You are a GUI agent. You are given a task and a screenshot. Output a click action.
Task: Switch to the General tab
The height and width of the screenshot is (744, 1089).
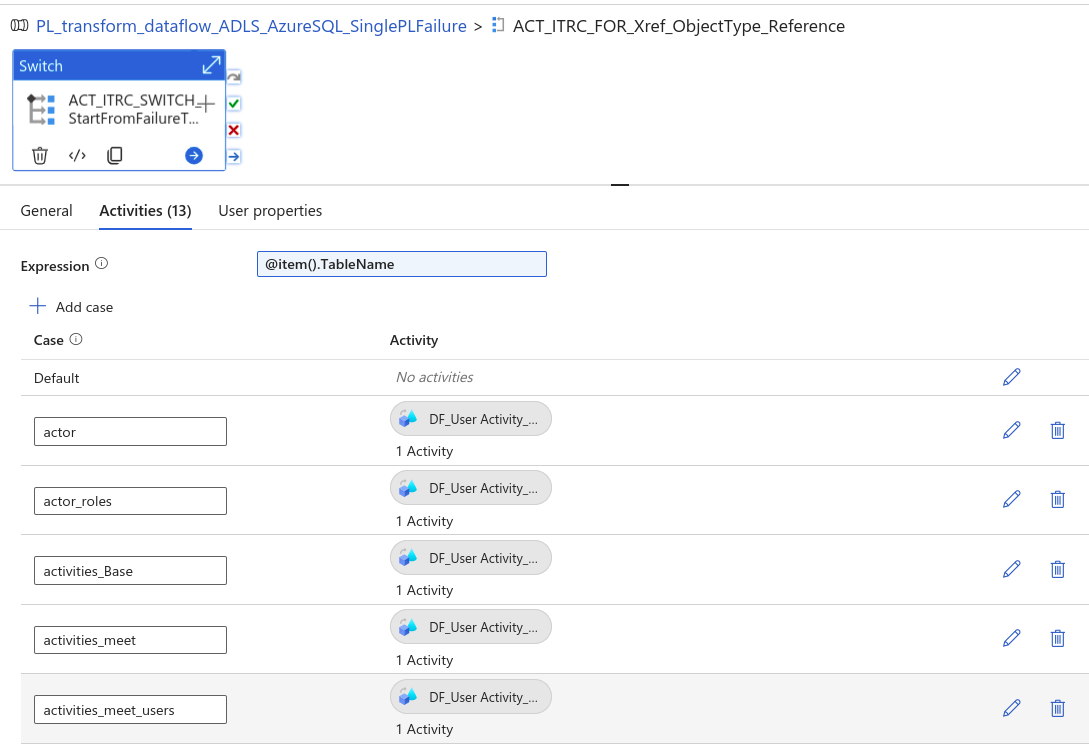pos(46,210)
